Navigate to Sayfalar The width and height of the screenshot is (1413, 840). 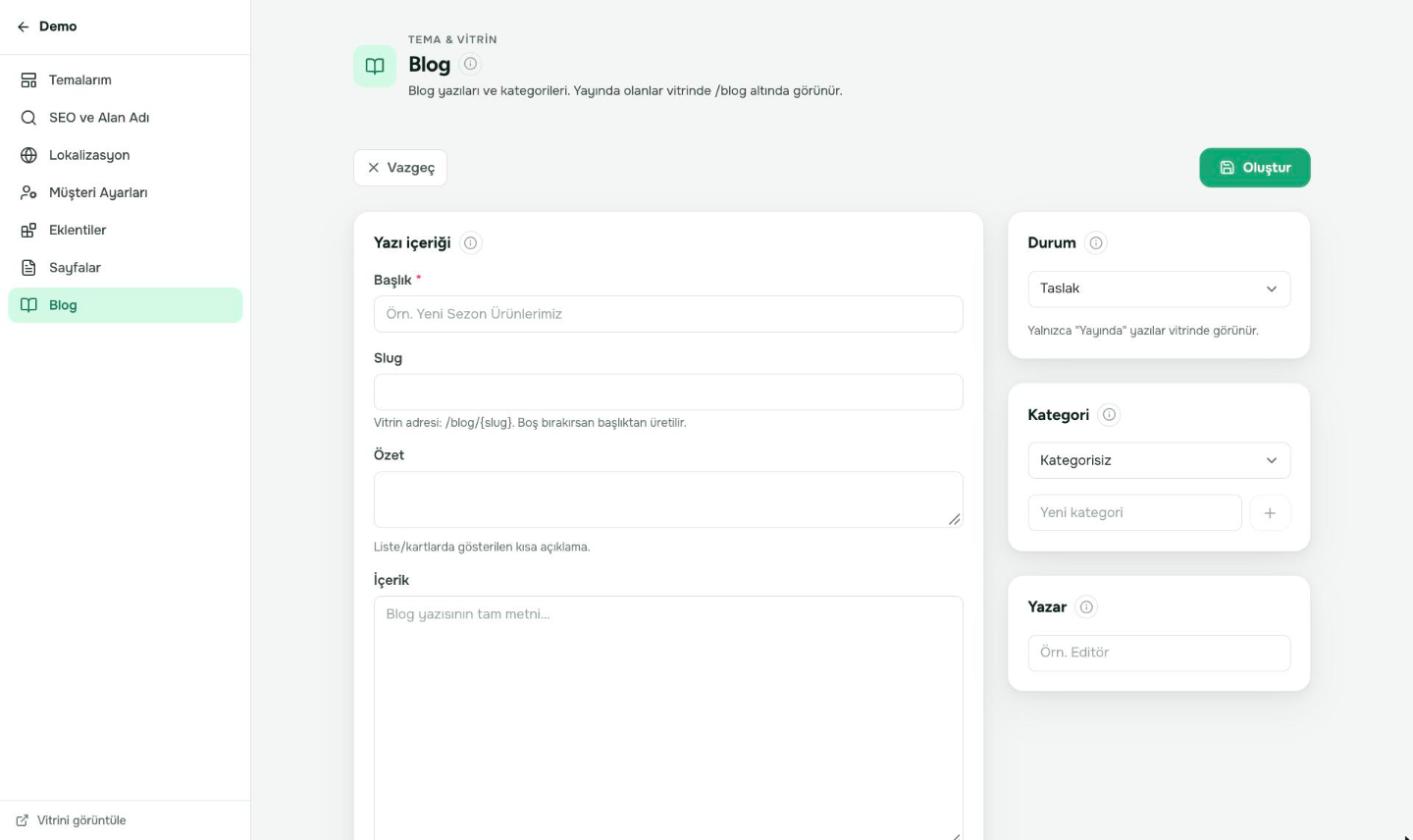[x=125, y=268]
